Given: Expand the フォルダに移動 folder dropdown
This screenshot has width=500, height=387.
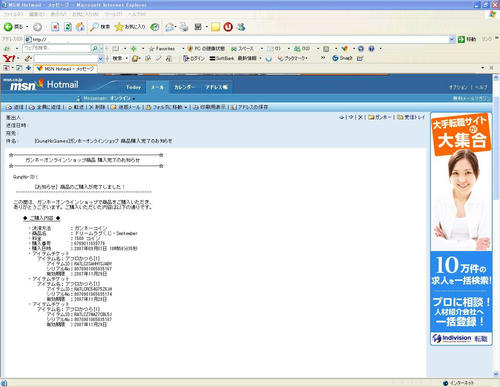Looking at the screenshot, I should (x=185, y=107).
